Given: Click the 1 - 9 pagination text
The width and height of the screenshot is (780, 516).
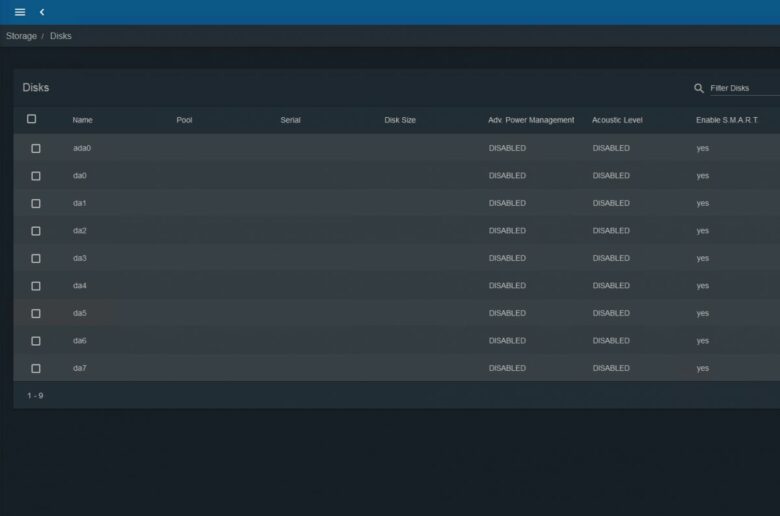Looking at the screenshot, I should click(x=35, y=396).
